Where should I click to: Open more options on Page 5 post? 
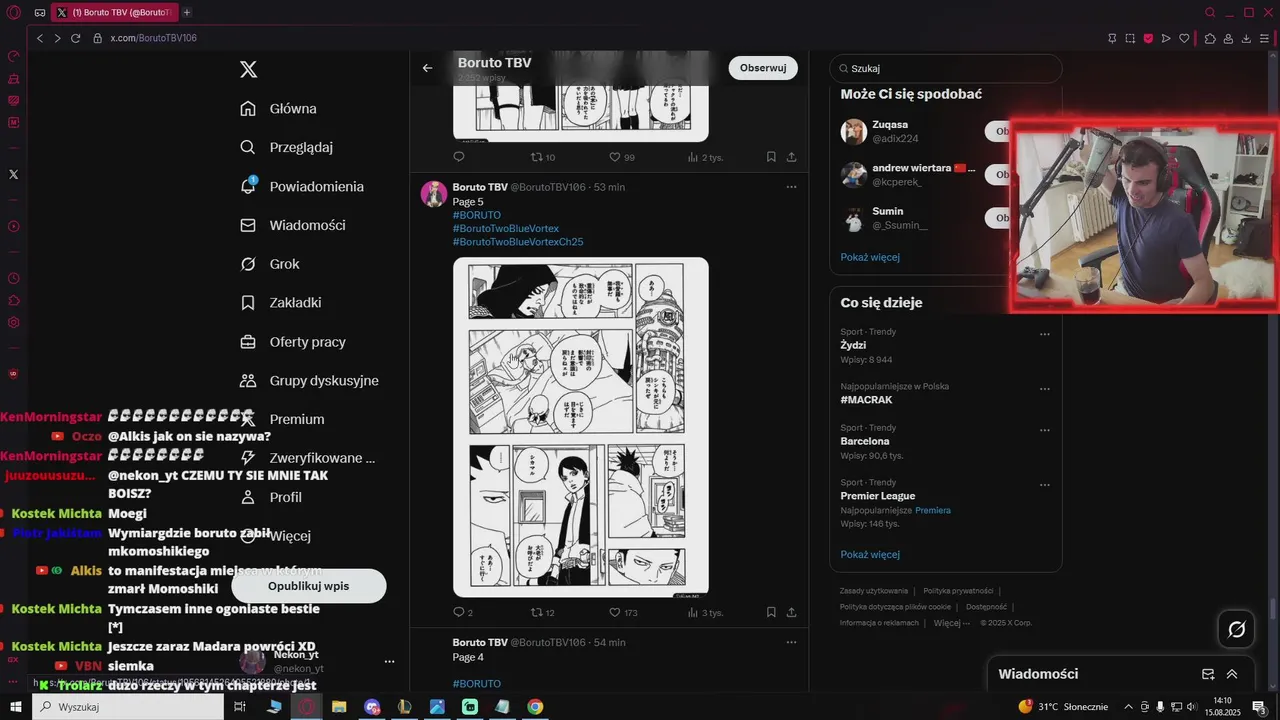[x=791, y=187]
